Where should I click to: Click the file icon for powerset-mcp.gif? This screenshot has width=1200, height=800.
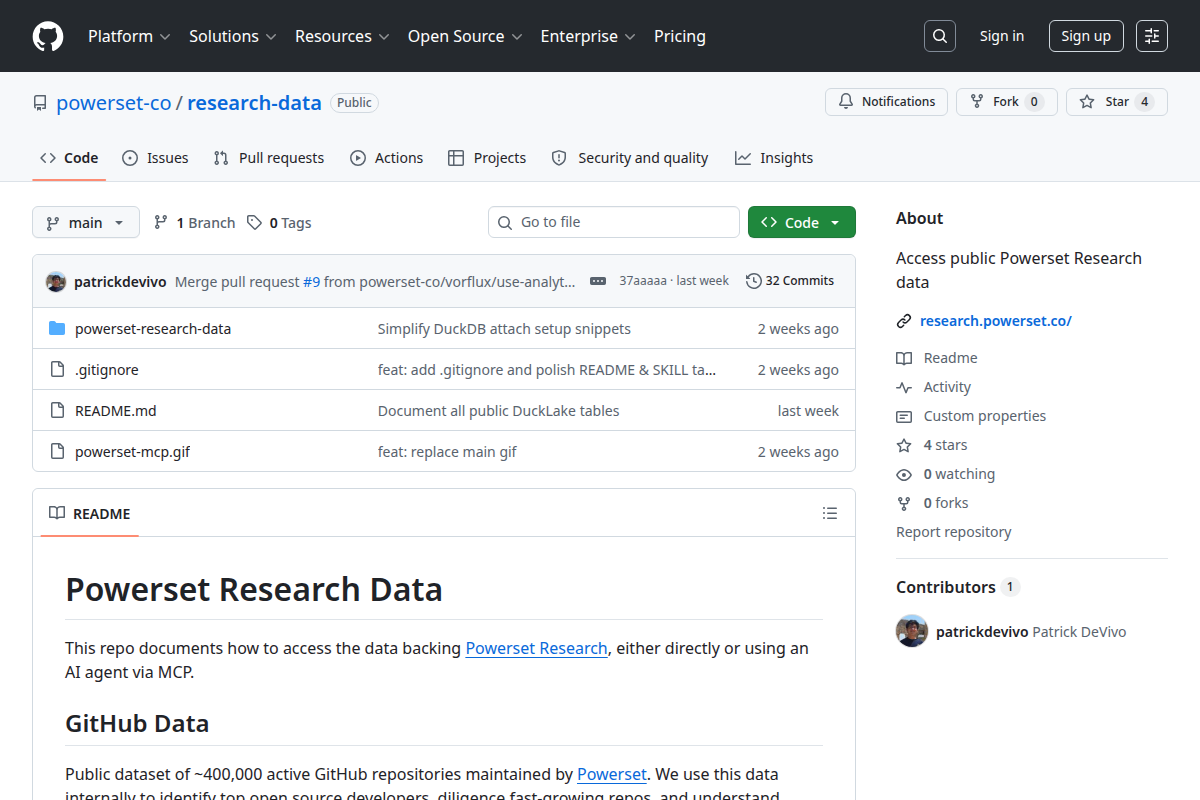point(57,452)
